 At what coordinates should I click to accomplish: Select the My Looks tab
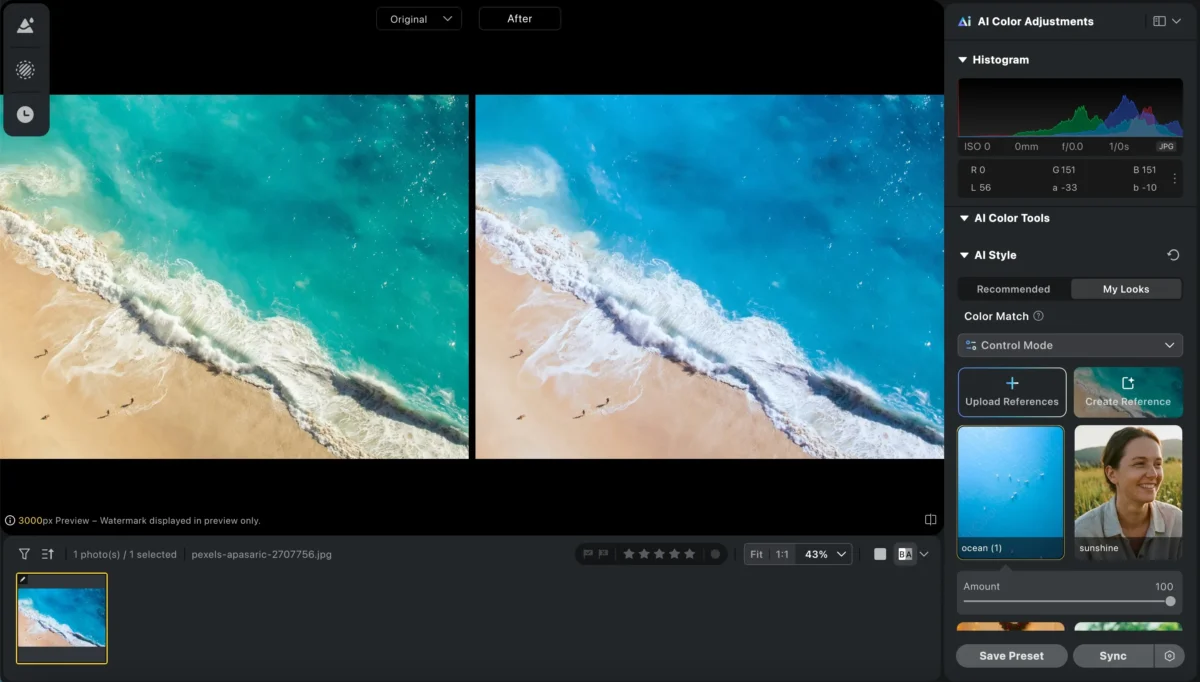[1126, 289]
